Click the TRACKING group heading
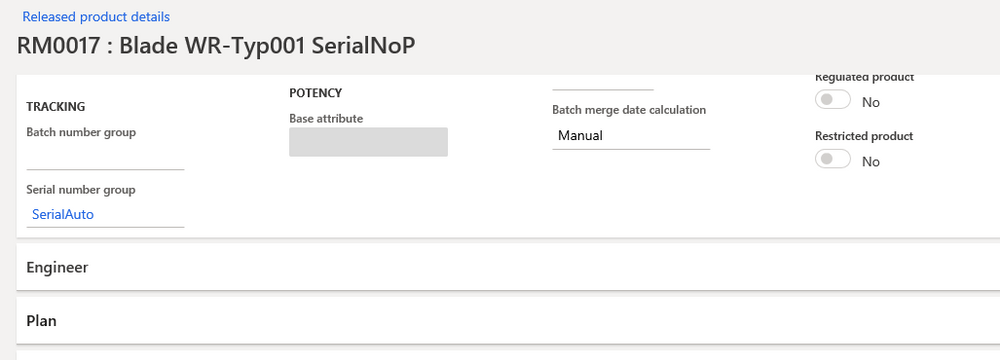Viewport: 1000px width, 360px height. pyautogui.click(x=55, y=107)
